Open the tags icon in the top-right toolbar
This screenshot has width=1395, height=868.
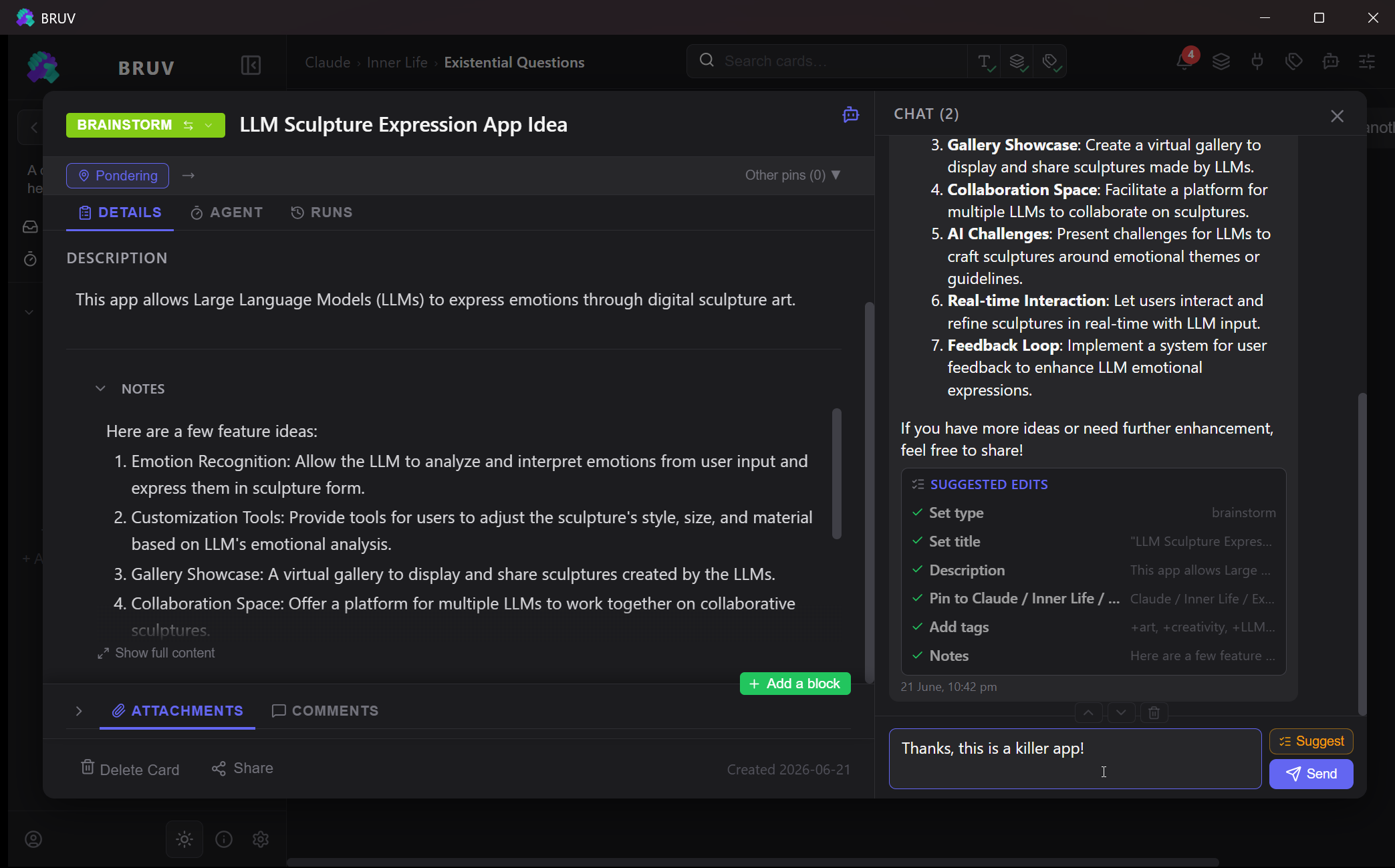[1294, 61]
